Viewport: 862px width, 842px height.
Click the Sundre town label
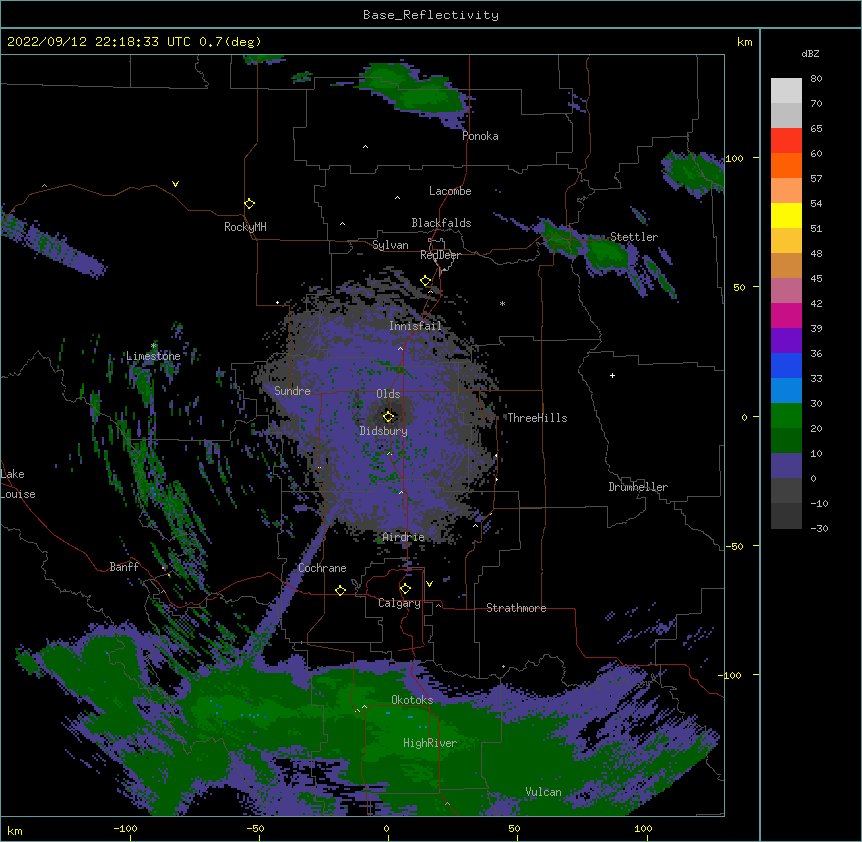point(292,391)
